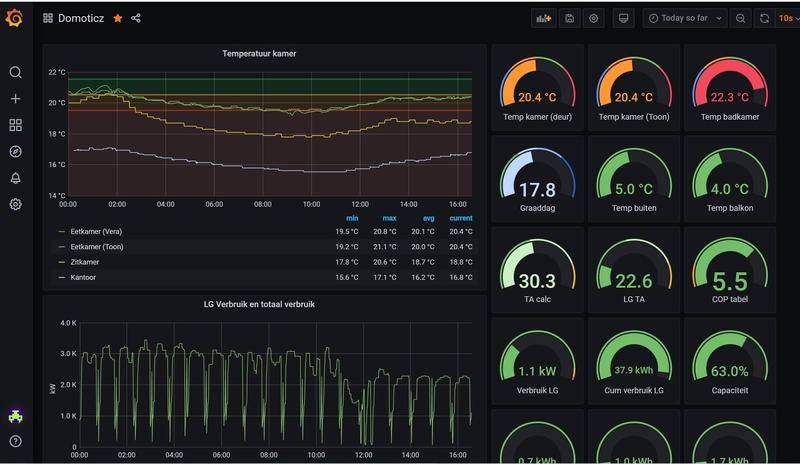Star the Domoticz dashboard
Viewport: 800px width, 464px height.
(118, 18)
